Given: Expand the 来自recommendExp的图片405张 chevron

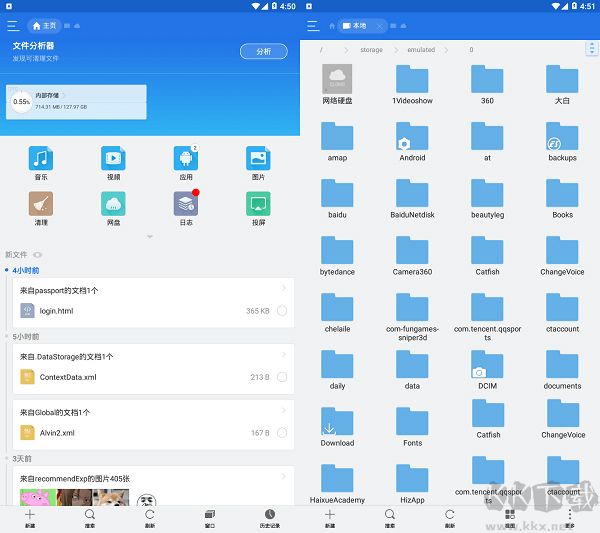Looking at the screenshot, I should coord(284,476).
